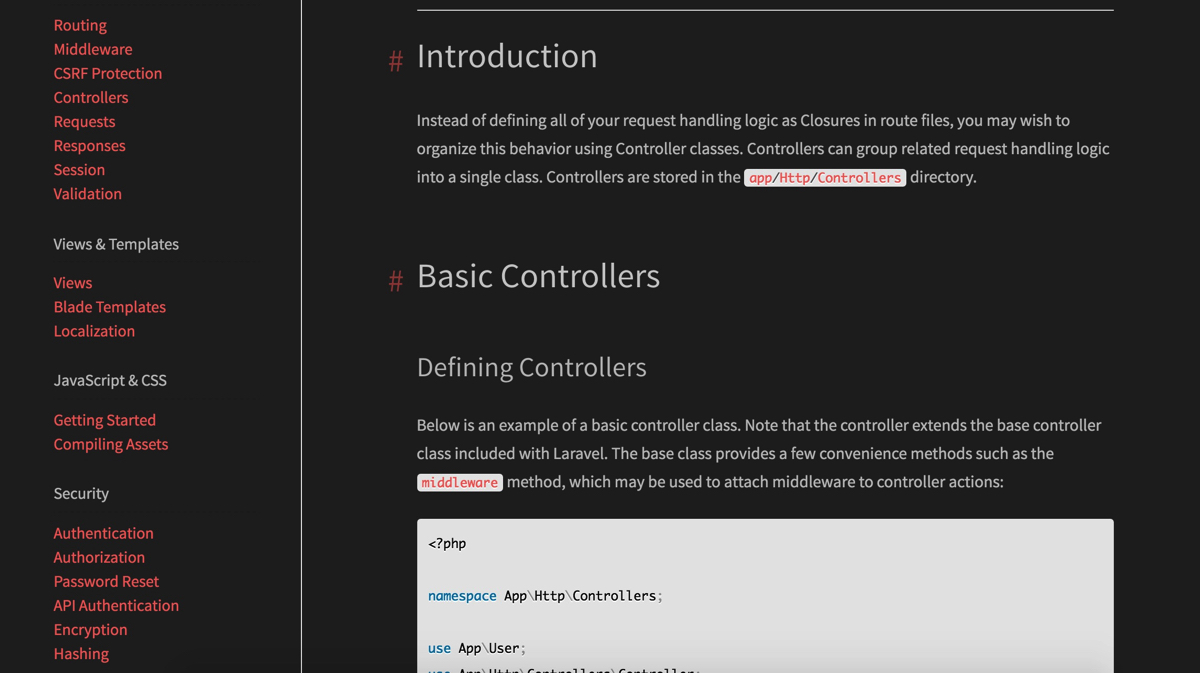Image resolution: width=1200 pixels, height=673 pixels.
Task: Go to the Requests page
Action: pos(84,121)
